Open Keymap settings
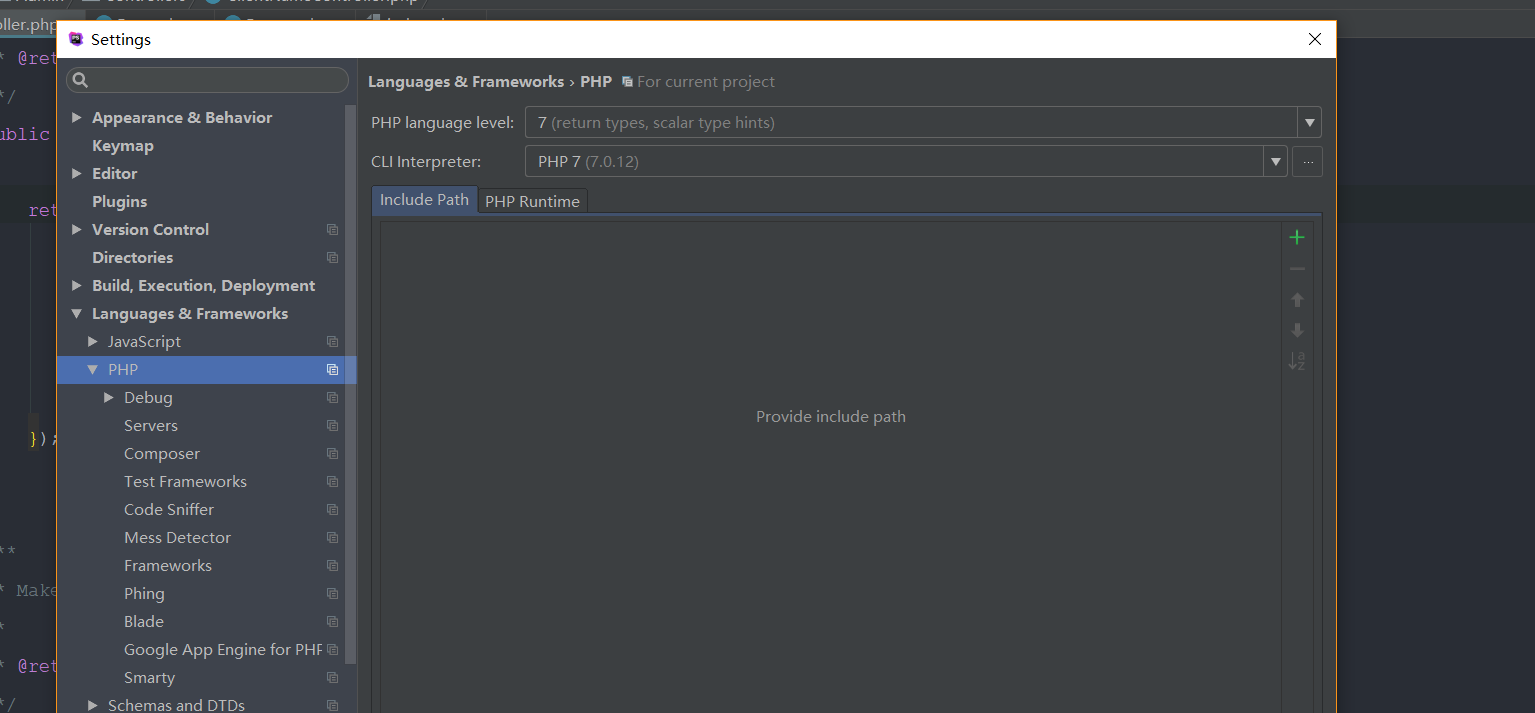The image size is (1535, 713). click(x=123, y=146)
